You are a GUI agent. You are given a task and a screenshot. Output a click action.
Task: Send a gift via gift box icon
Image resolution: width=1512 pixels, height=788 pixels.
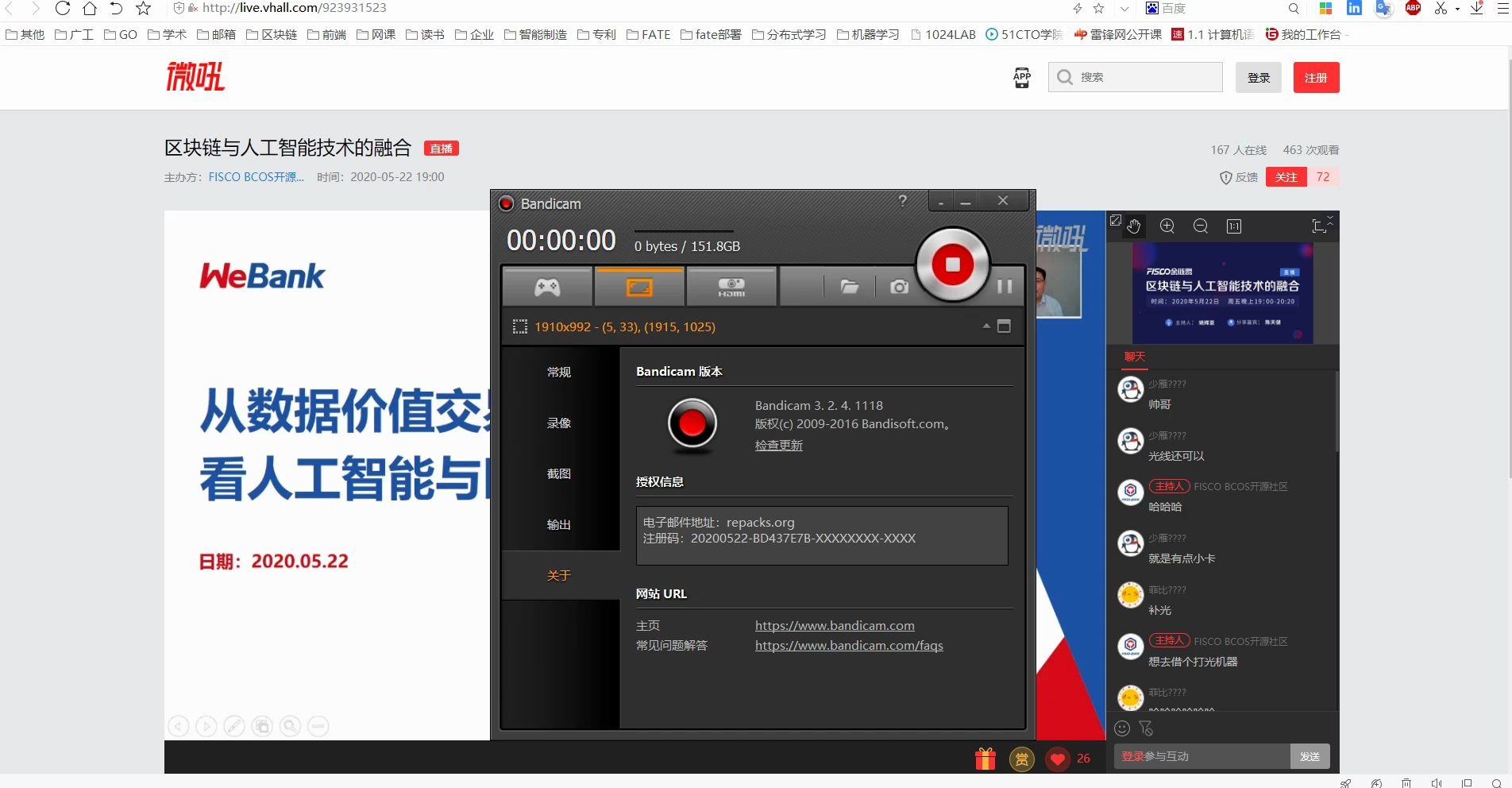coord(985,759)
